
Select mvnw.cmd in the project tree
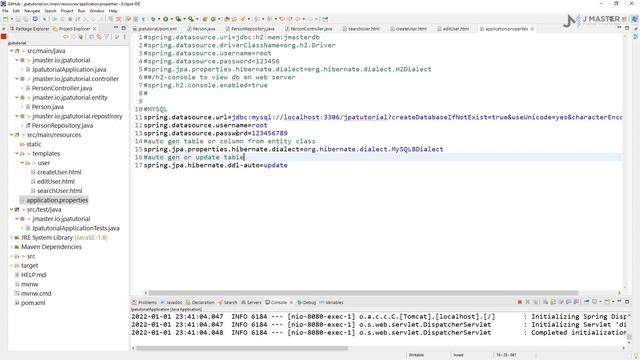click(36, 293)
